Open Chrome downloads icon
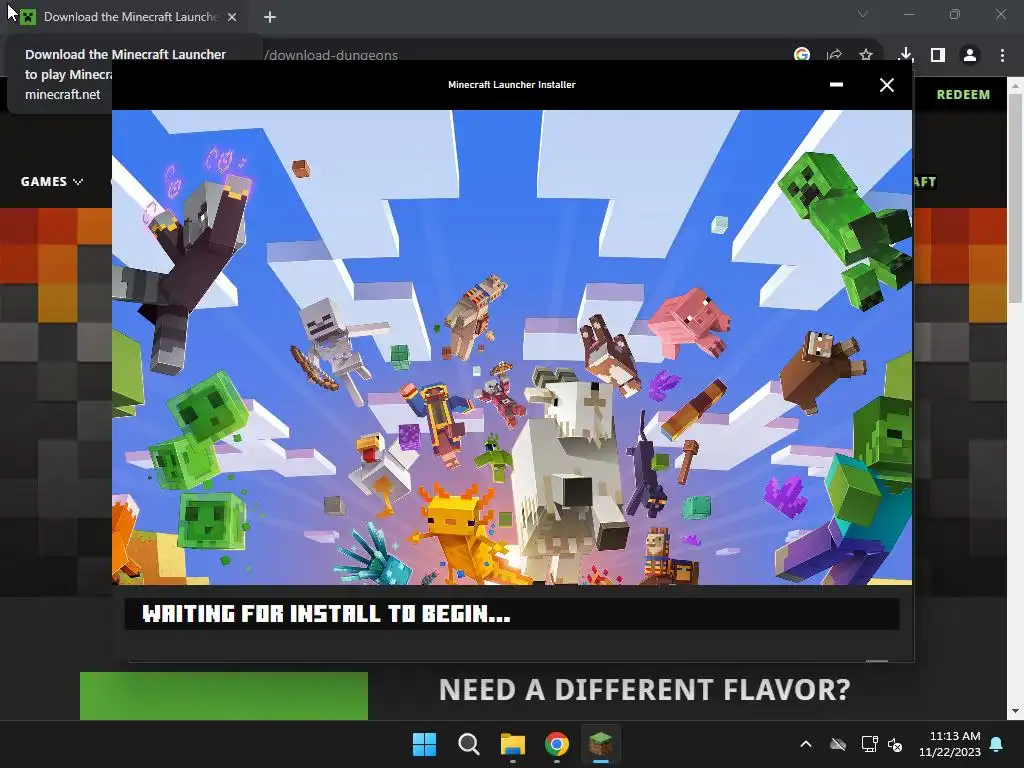The image size is (1024, 768). pyautogui.click(x=905, y=55)
